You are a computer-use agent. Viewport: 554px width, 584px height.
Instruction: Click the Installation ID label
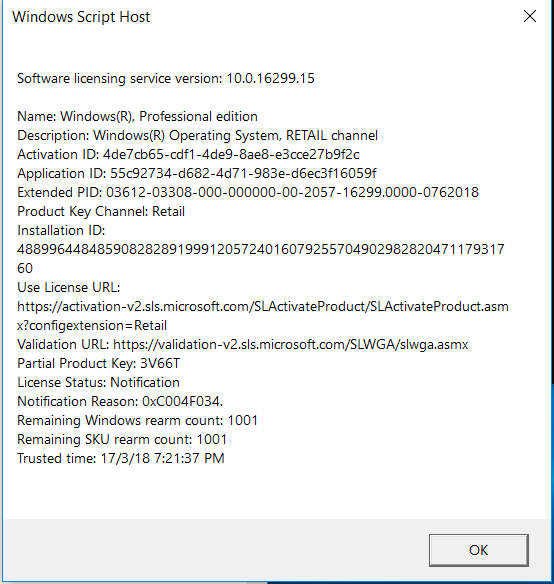click(61, 231)
